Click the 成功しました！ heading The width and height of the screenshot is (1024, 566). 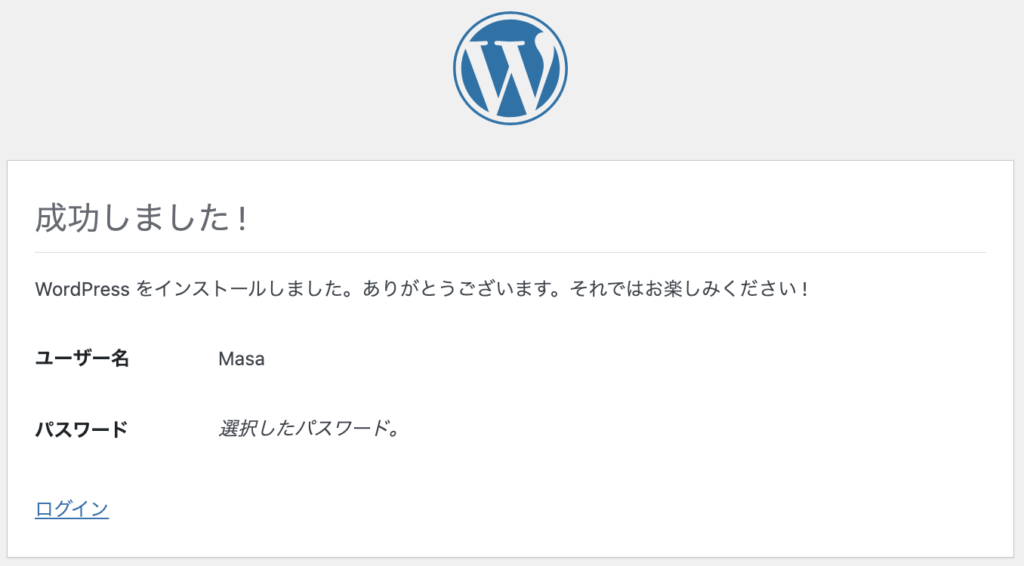(142, 217)
